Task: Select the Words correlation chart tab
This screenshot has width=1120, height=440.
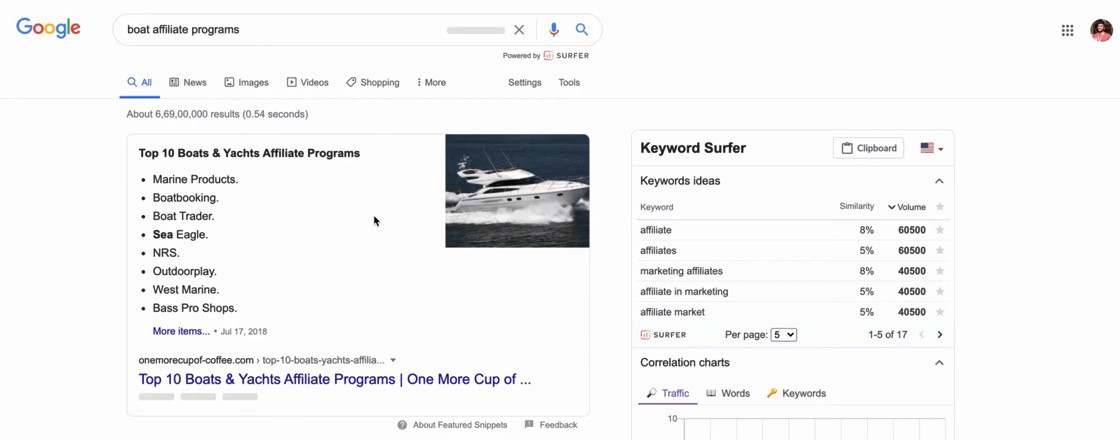Action: (x=728, y=394)
